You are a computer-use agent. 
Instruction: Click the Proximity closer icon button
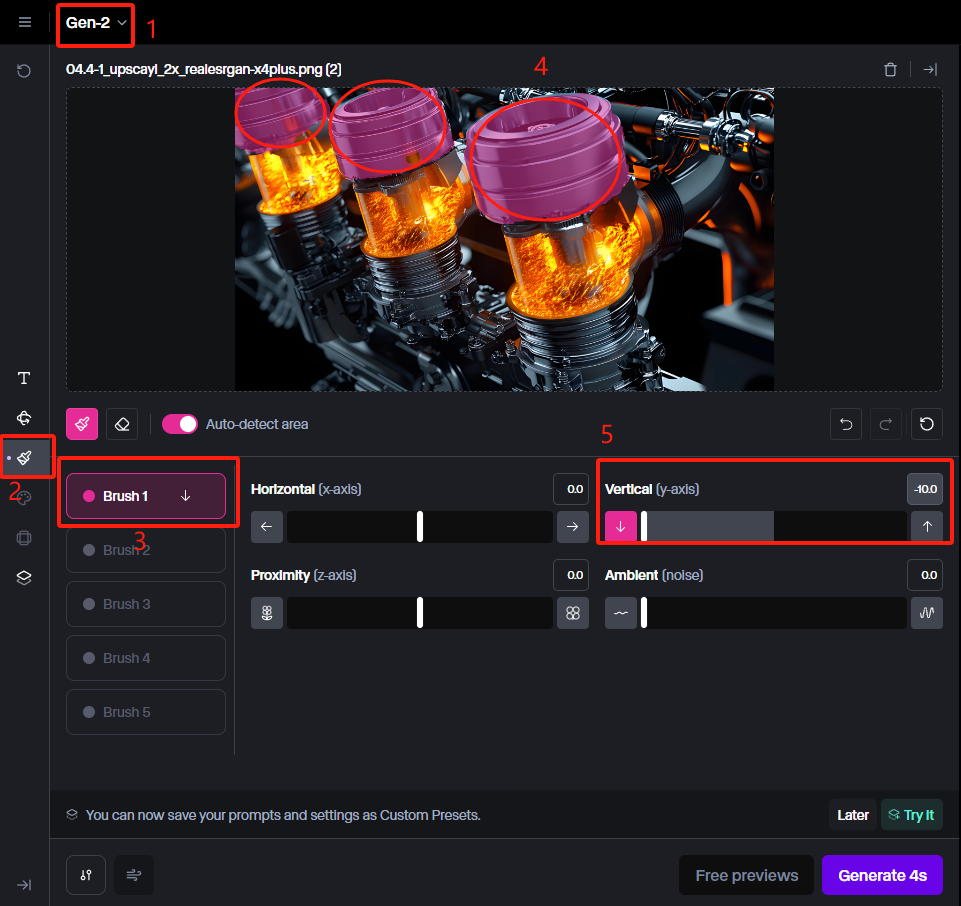[572, 613]
